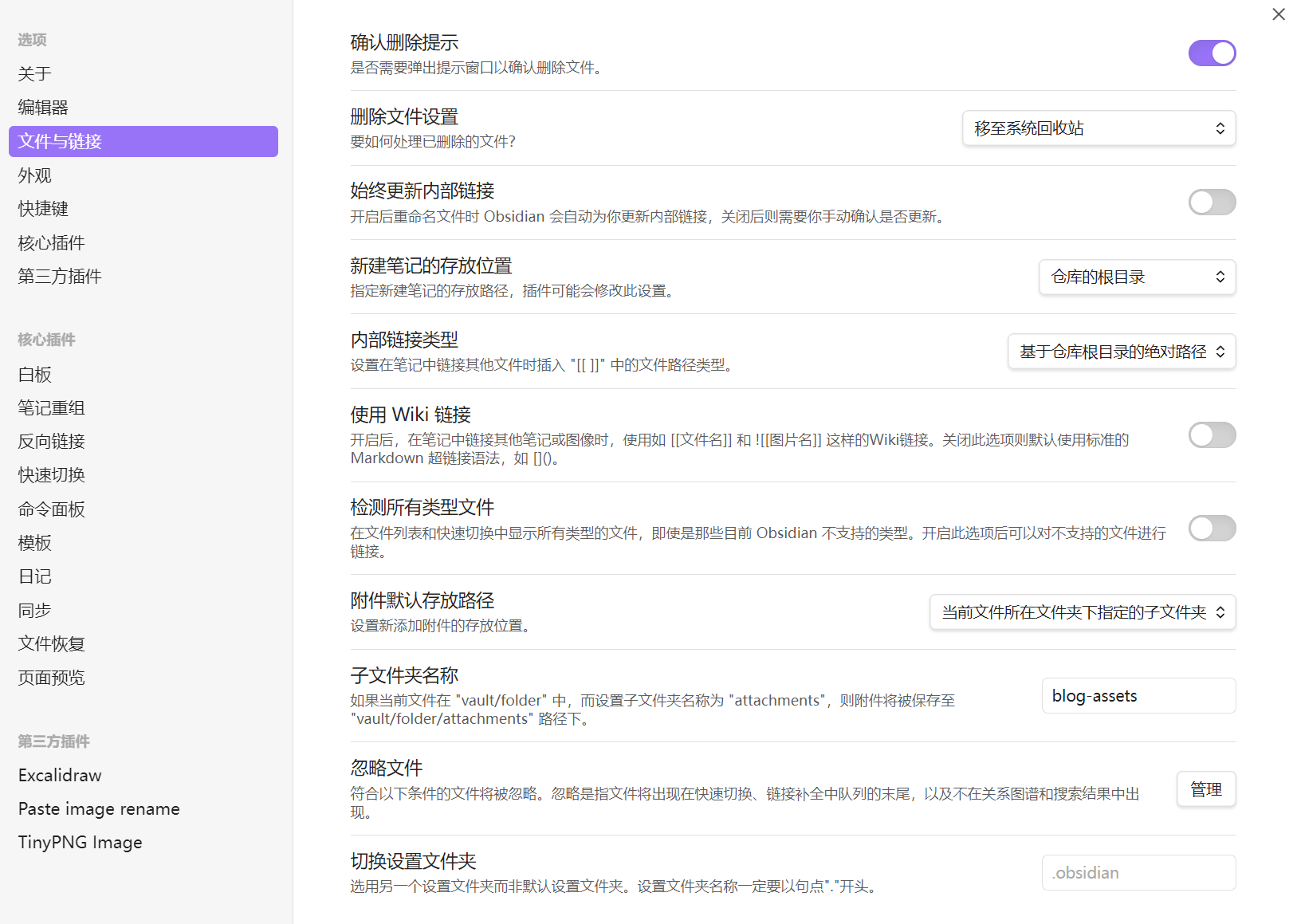This screenshot has height=924, width=1293.
Task: Switch to 外观 settings tab
Action: (35, 175)
